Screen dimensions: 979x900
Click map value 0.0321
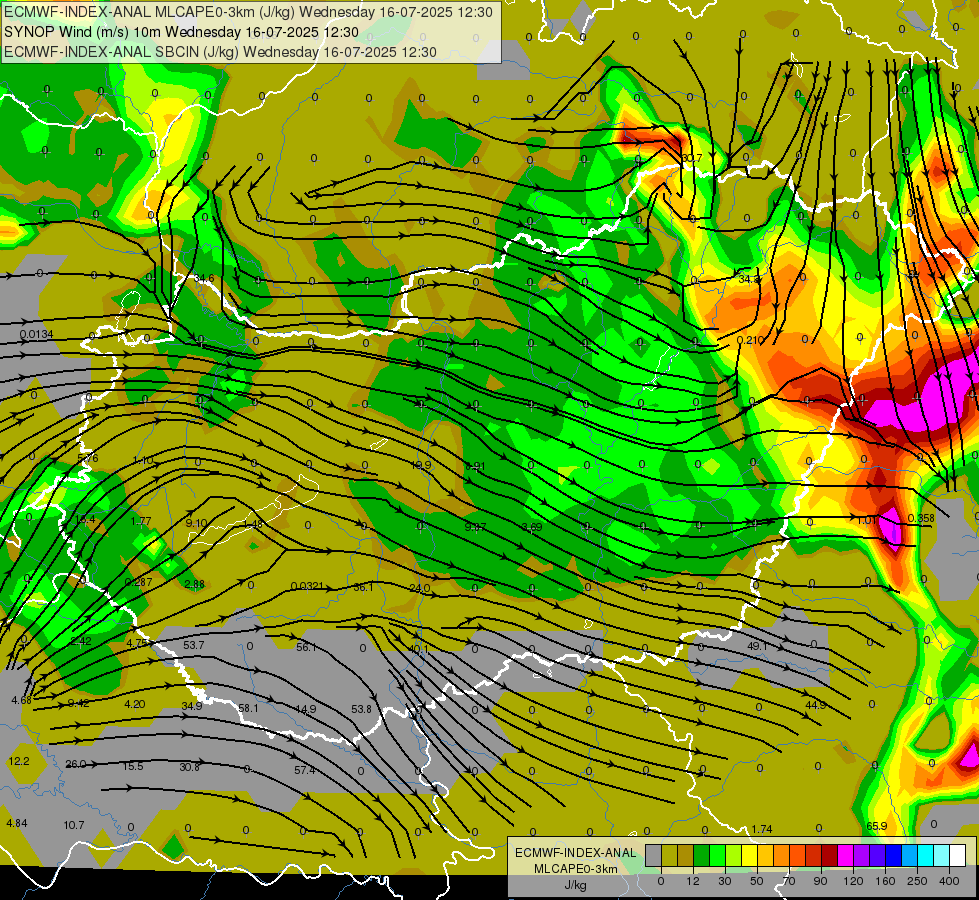307,586
